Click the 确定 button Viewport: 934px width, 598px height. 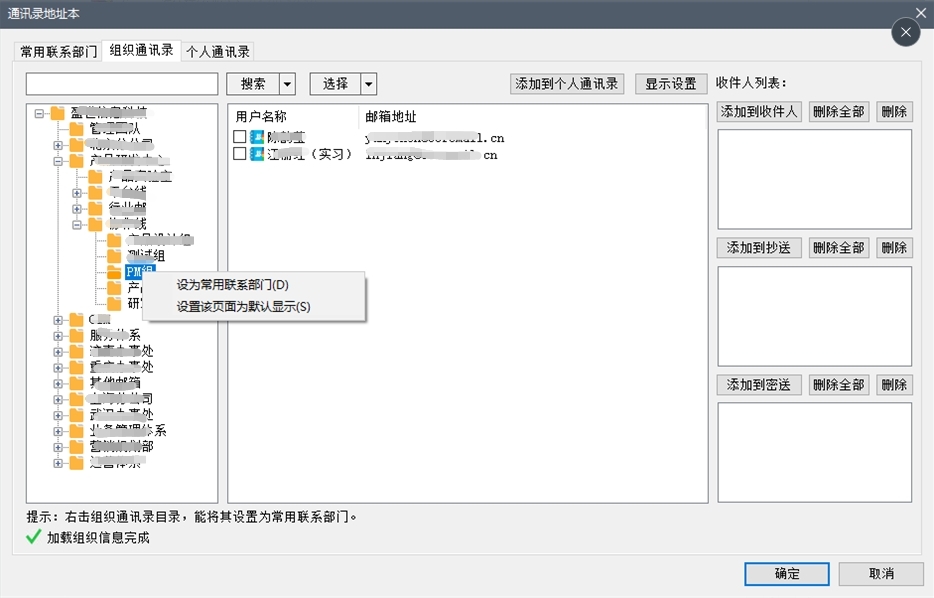tap(786, 573)
